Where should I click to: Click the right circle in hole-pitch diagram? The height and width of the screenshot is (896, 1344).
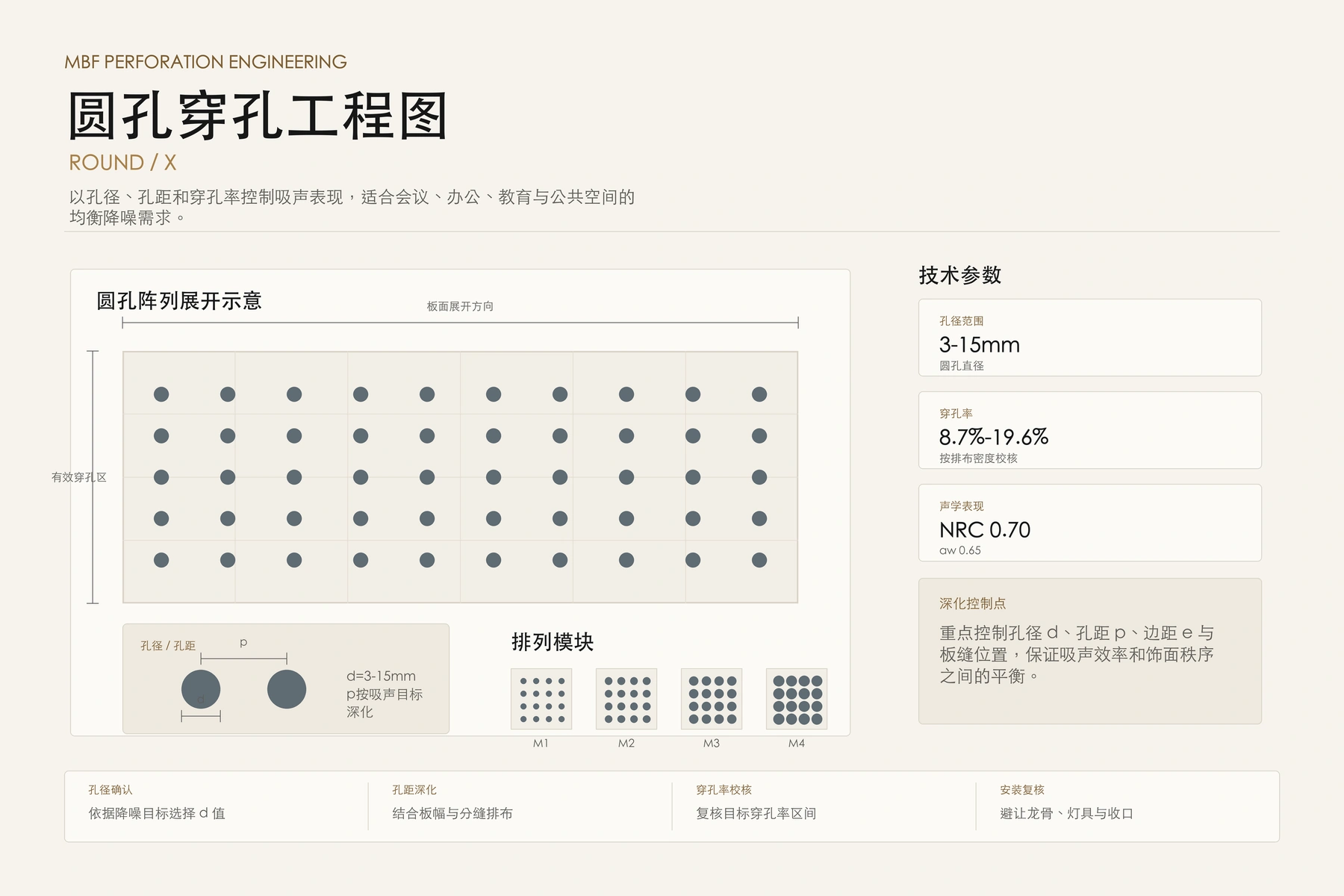[x=287, y=689]
